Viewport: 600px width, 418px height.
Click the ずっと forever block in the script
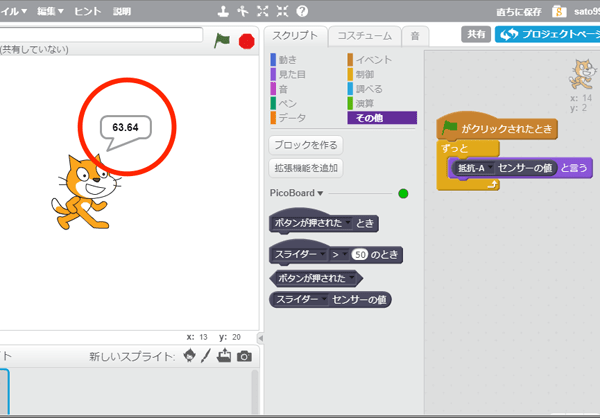455,149
